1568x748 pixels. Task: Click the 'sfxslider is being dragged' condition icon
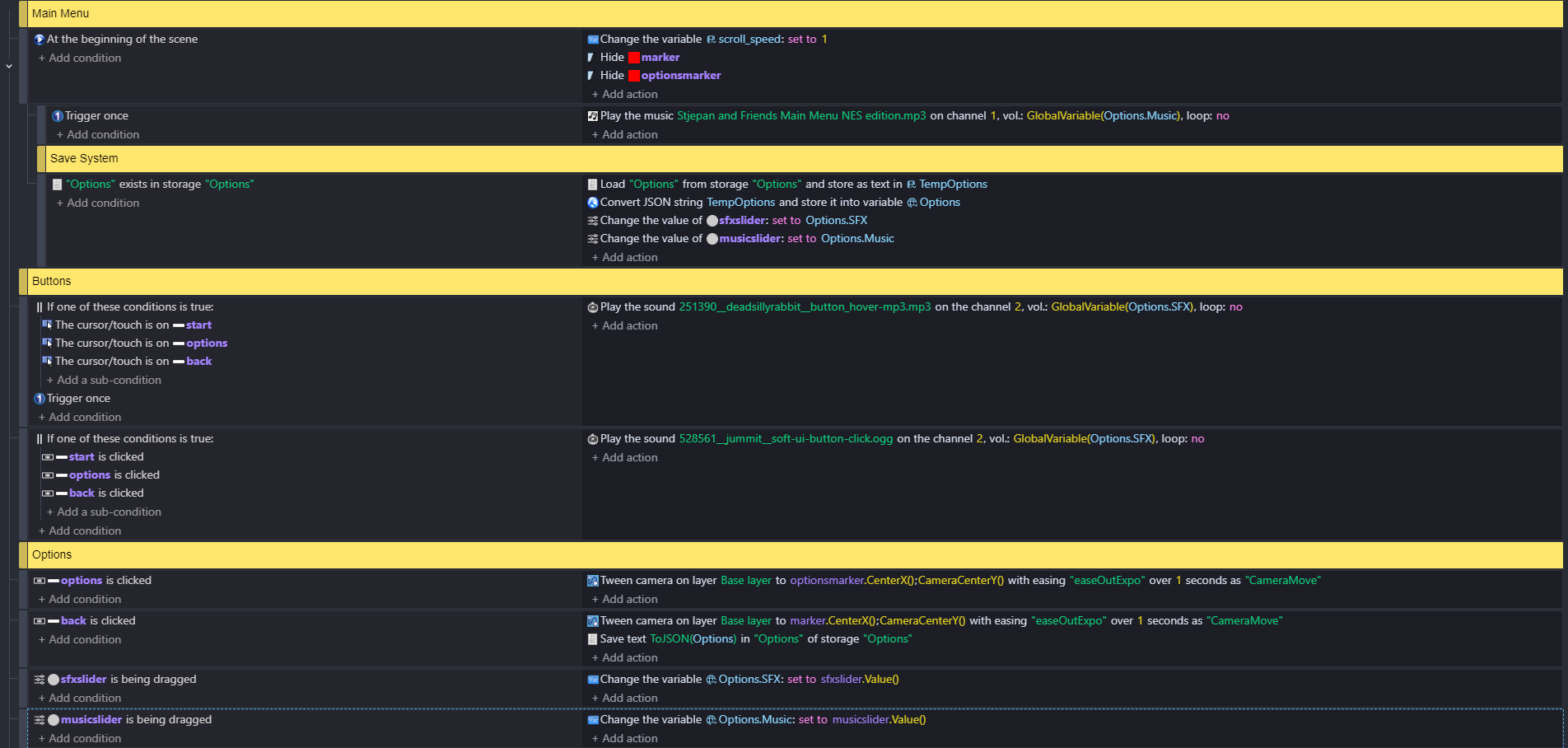pos(40,680)
